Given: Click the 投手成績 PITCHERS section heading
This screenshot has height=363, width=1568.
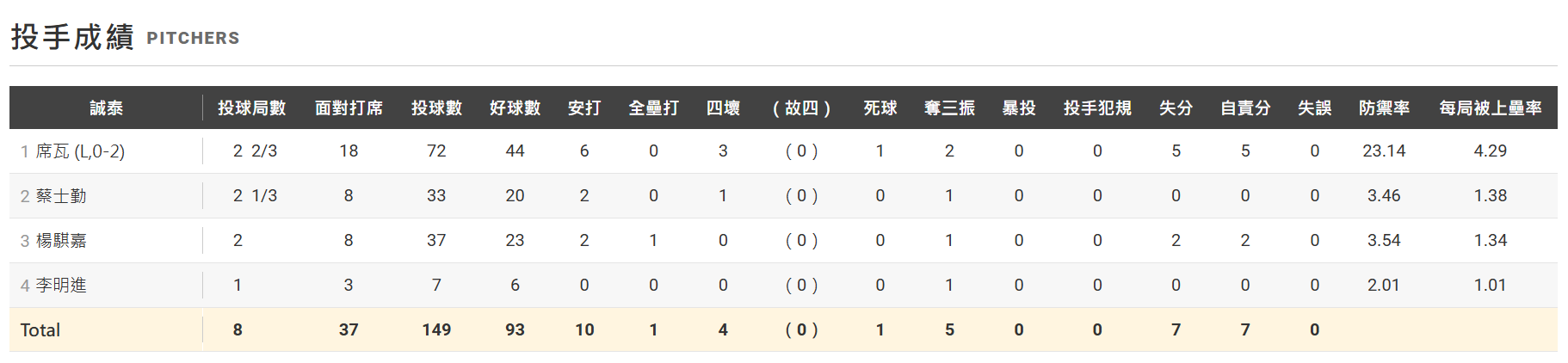Looking at the screenshot, I should 125,37.
